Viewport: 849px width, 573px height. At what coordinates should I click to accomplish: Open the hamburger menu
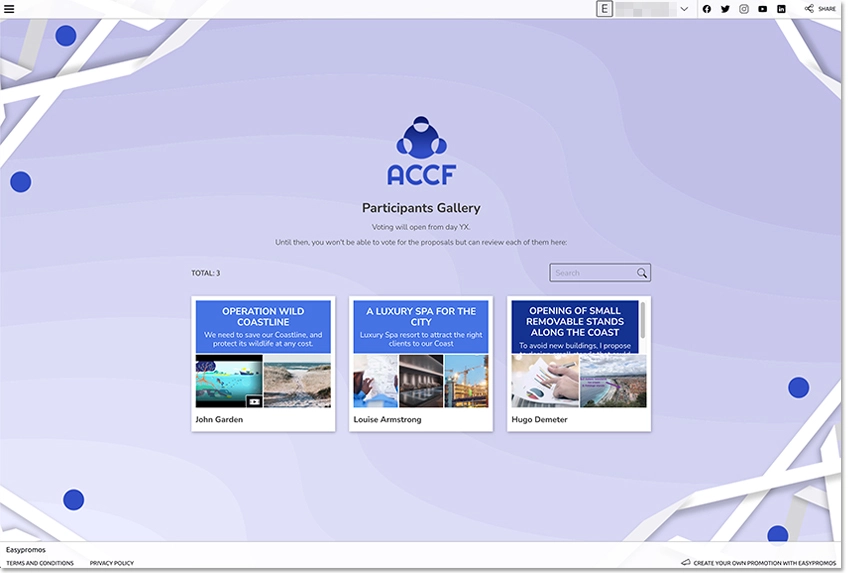(x=9, y=9)
